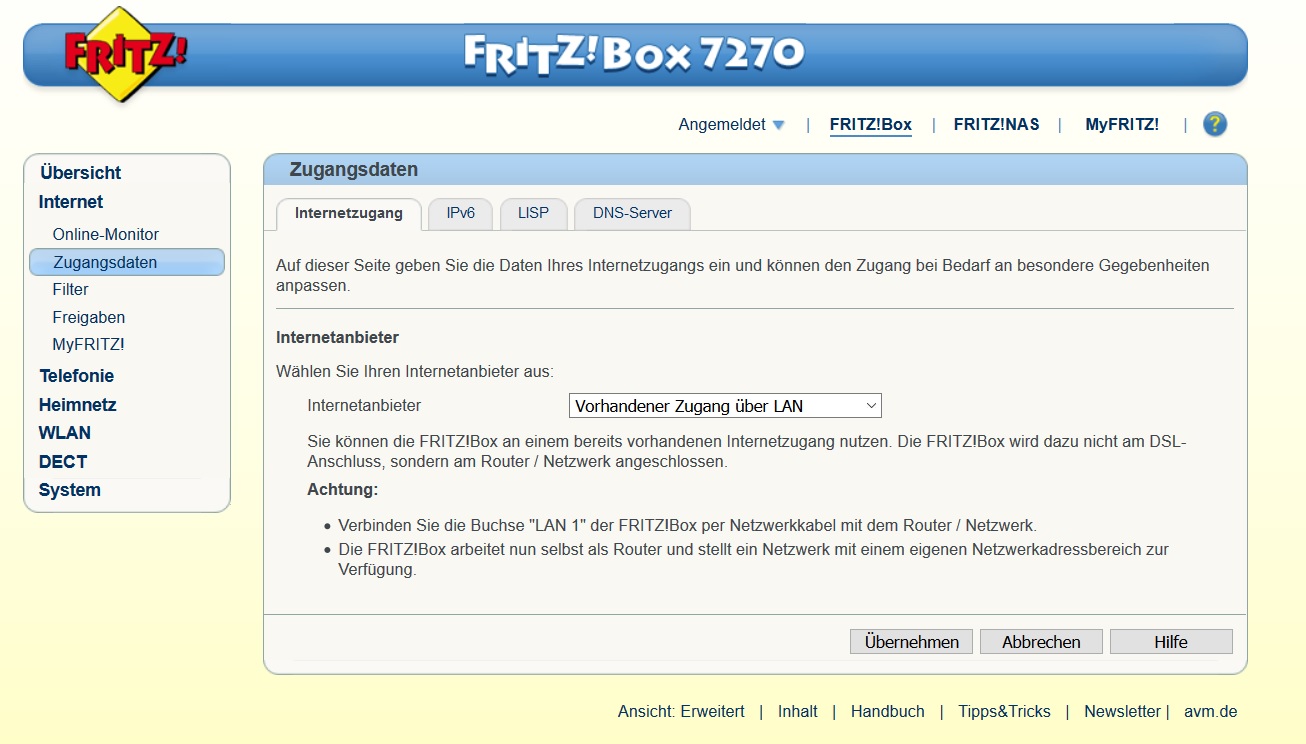Screen dimensions: 1306x744
Task: Open Übersicht in the sidebar
Action: coord(81,173)
